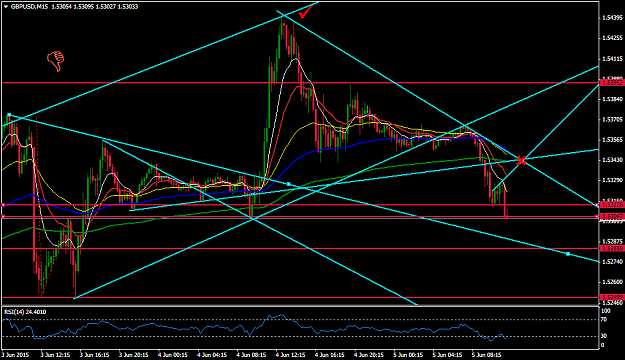Select the orange thumbs-down icon object
The width and height of the screenshot is (625, 360).
56,61
